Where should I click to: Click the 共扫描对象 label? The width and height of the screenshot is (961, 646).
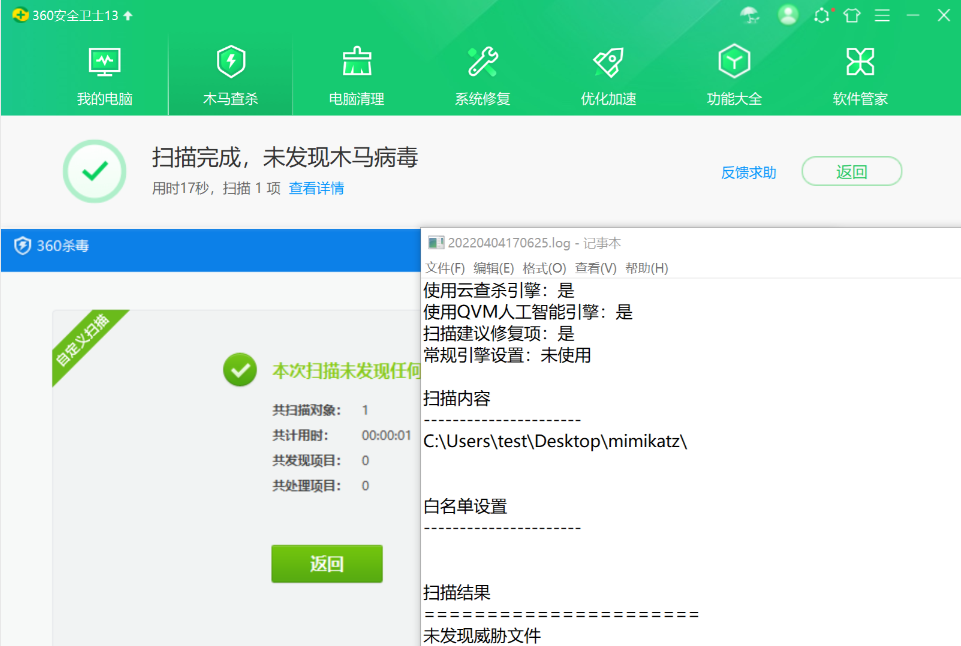[306, 410]
